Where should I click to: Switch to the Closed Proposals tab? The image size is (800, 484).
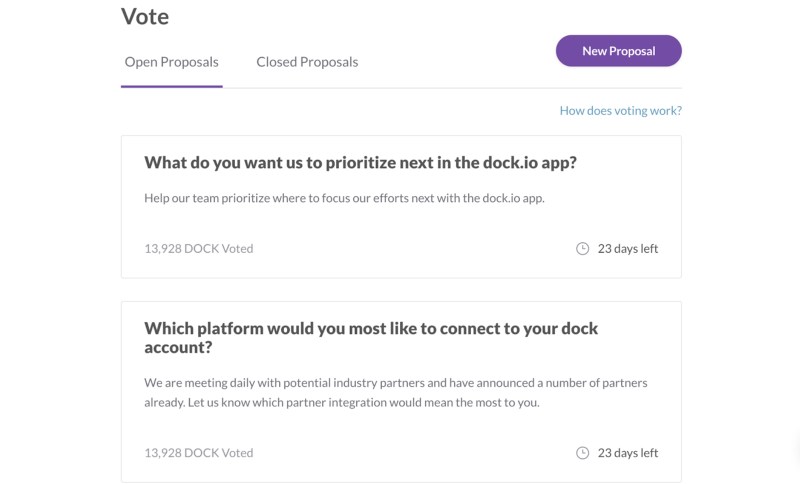[x=307, y=62]
